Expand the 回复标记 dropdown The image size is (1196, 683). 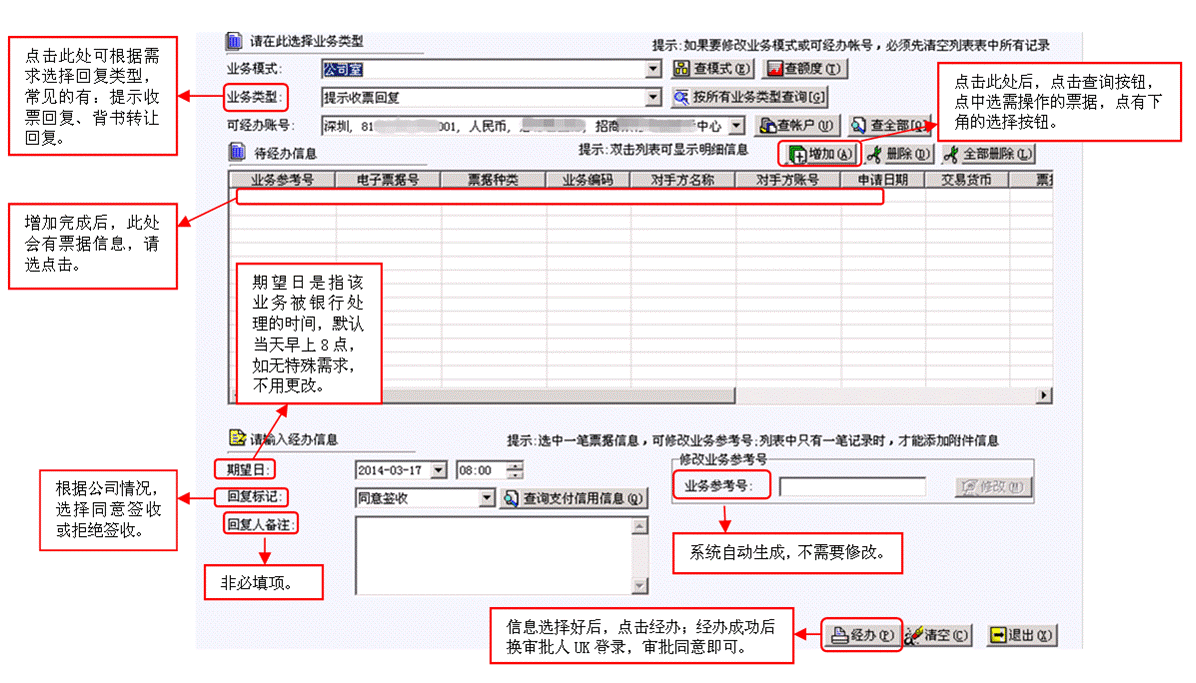487,498
